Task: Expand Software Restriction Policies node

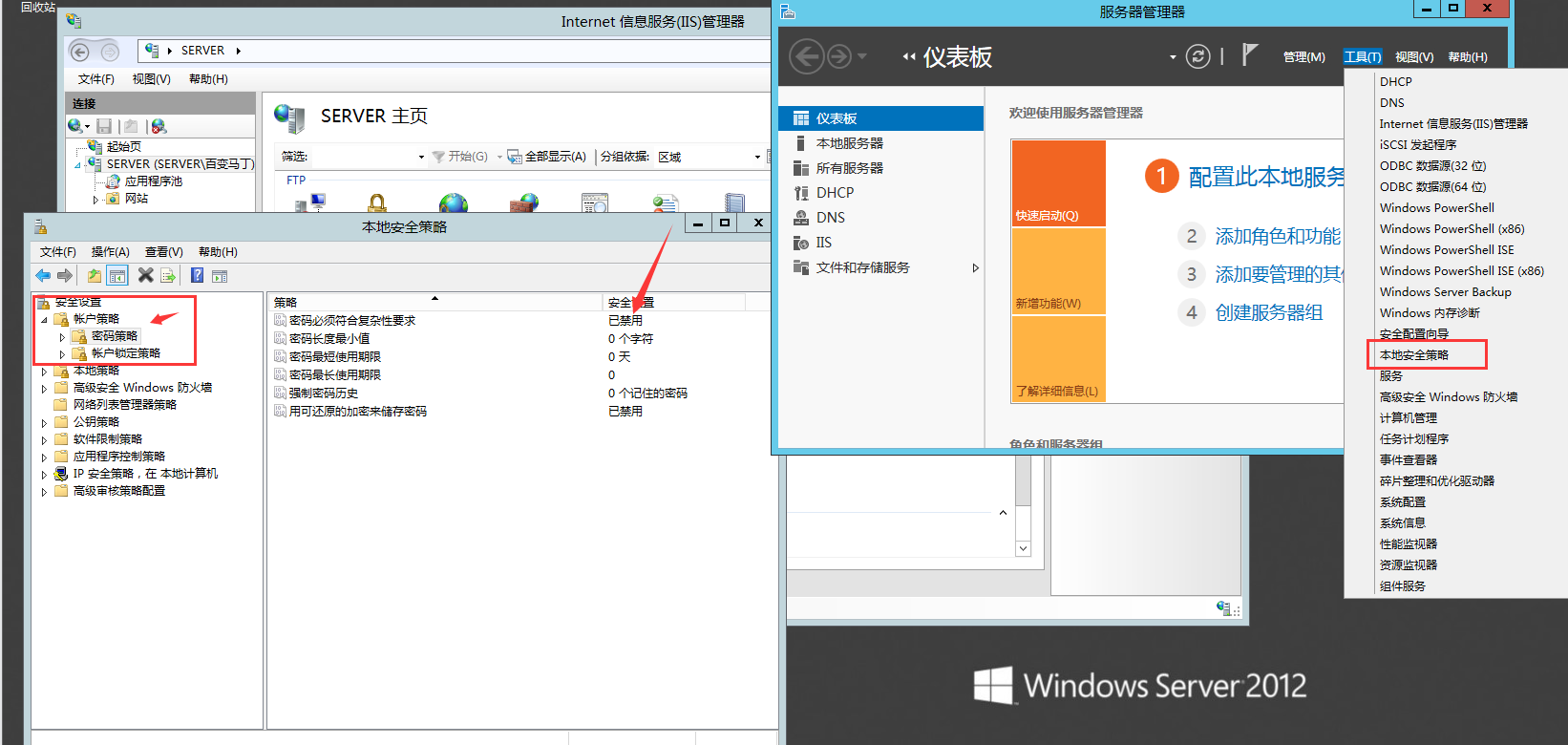Action: (x=44, y=439)
